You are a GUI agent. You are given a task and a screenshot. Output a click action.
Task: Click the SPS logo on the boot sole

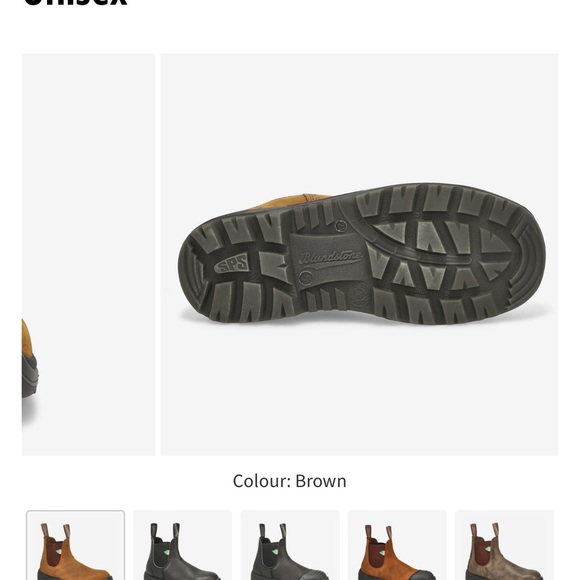[232, 263]
